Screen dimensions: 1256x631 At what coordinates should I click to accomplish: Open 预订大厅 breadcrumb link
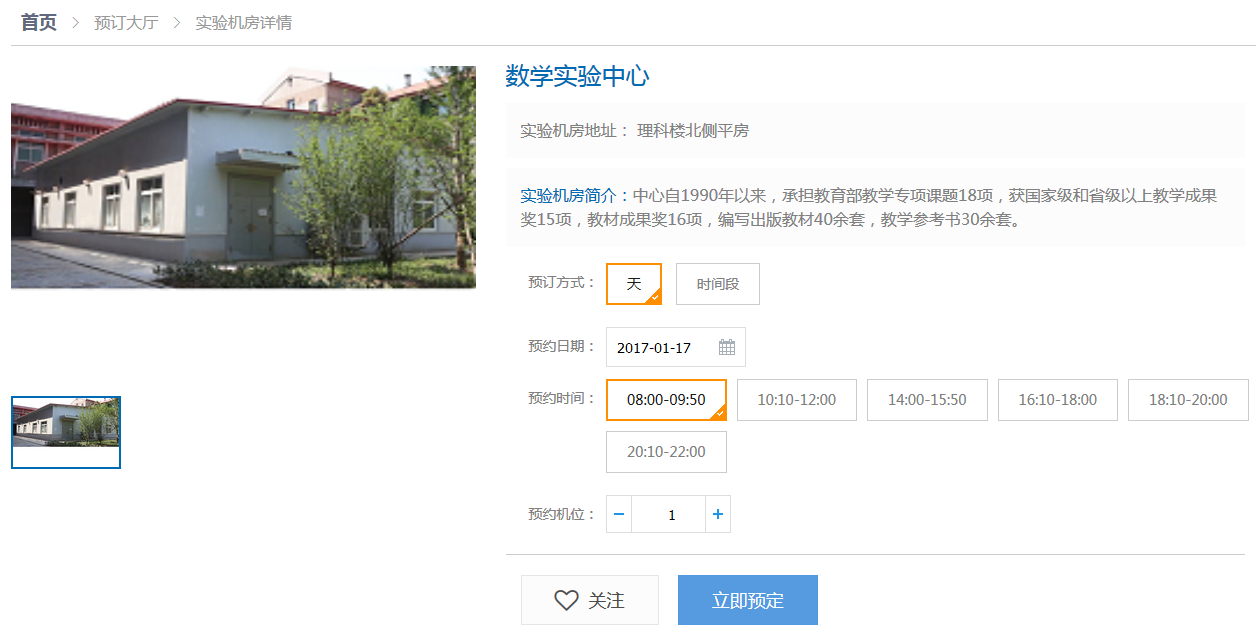(126, 22)
